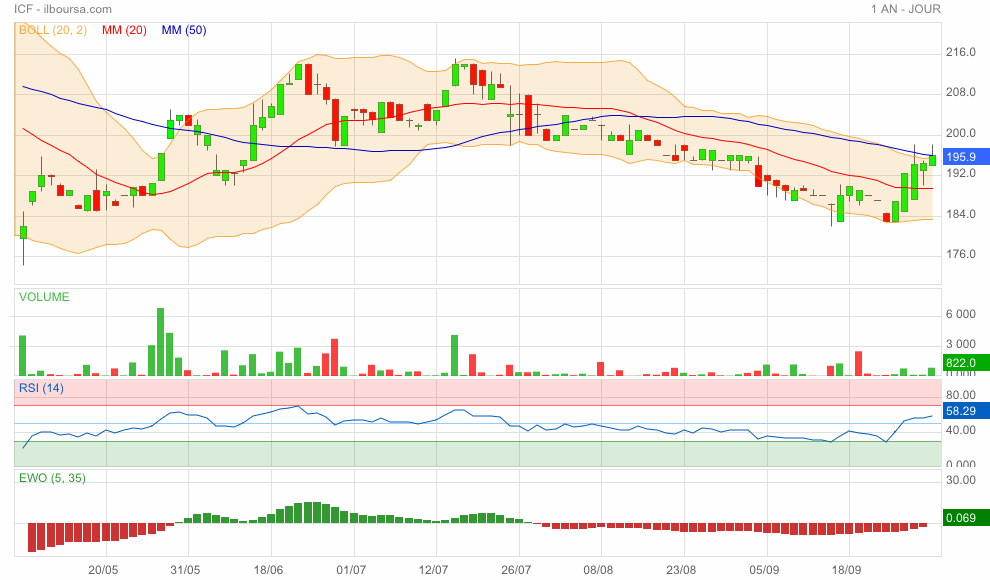
Task: Click the tallest green volume bar
Action: (160, 342)
